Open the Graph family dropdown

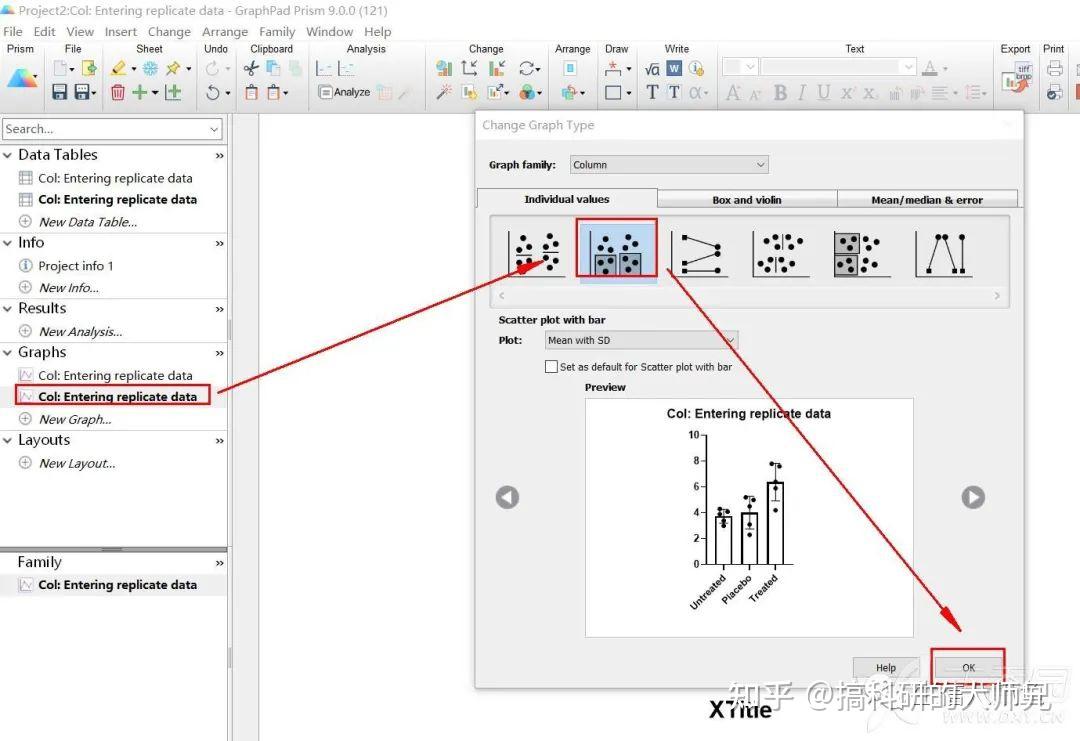click(668, 164)
